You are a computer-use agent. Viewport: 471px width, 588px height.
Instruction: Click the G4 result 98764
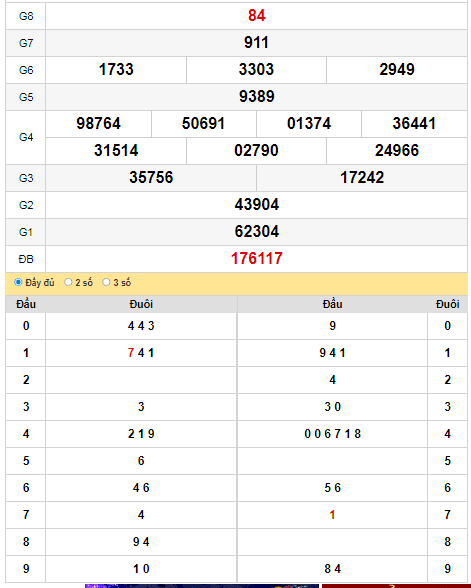[99, 124]
